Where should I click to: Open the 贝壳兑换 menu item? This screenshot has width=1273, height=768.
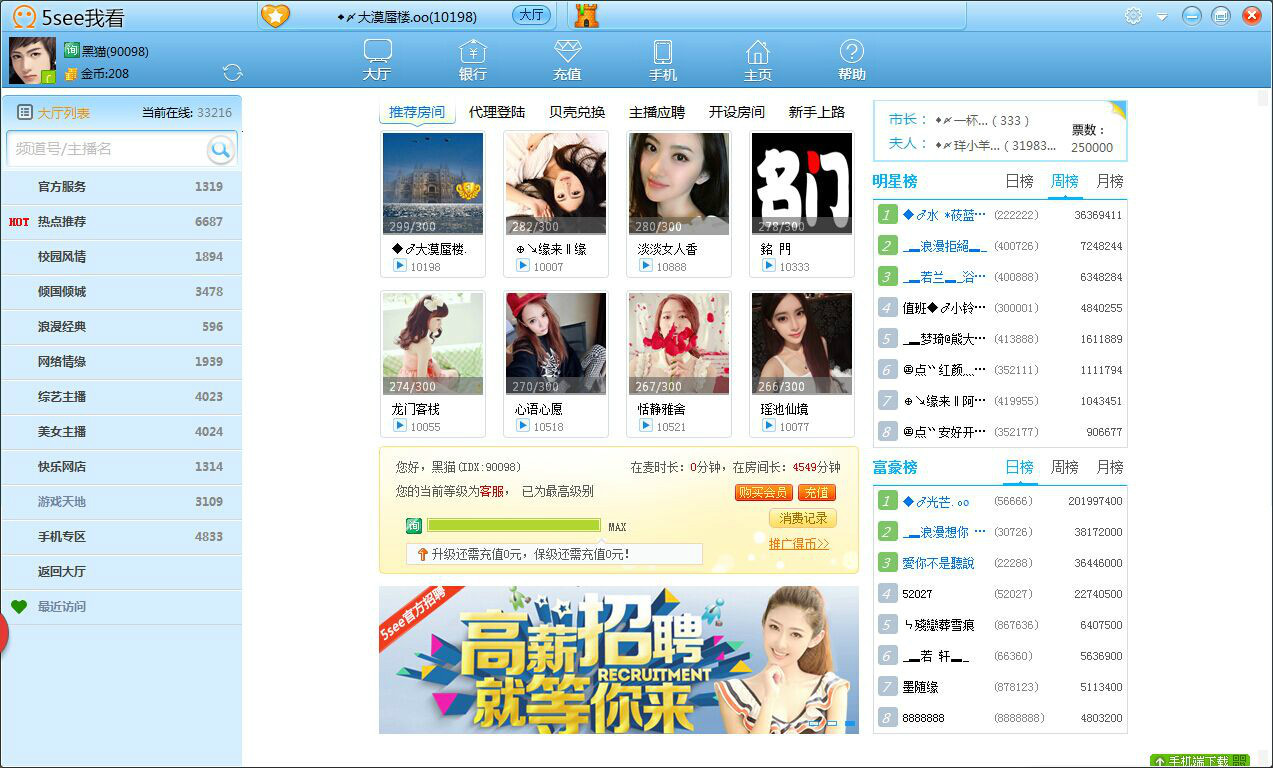576,112
